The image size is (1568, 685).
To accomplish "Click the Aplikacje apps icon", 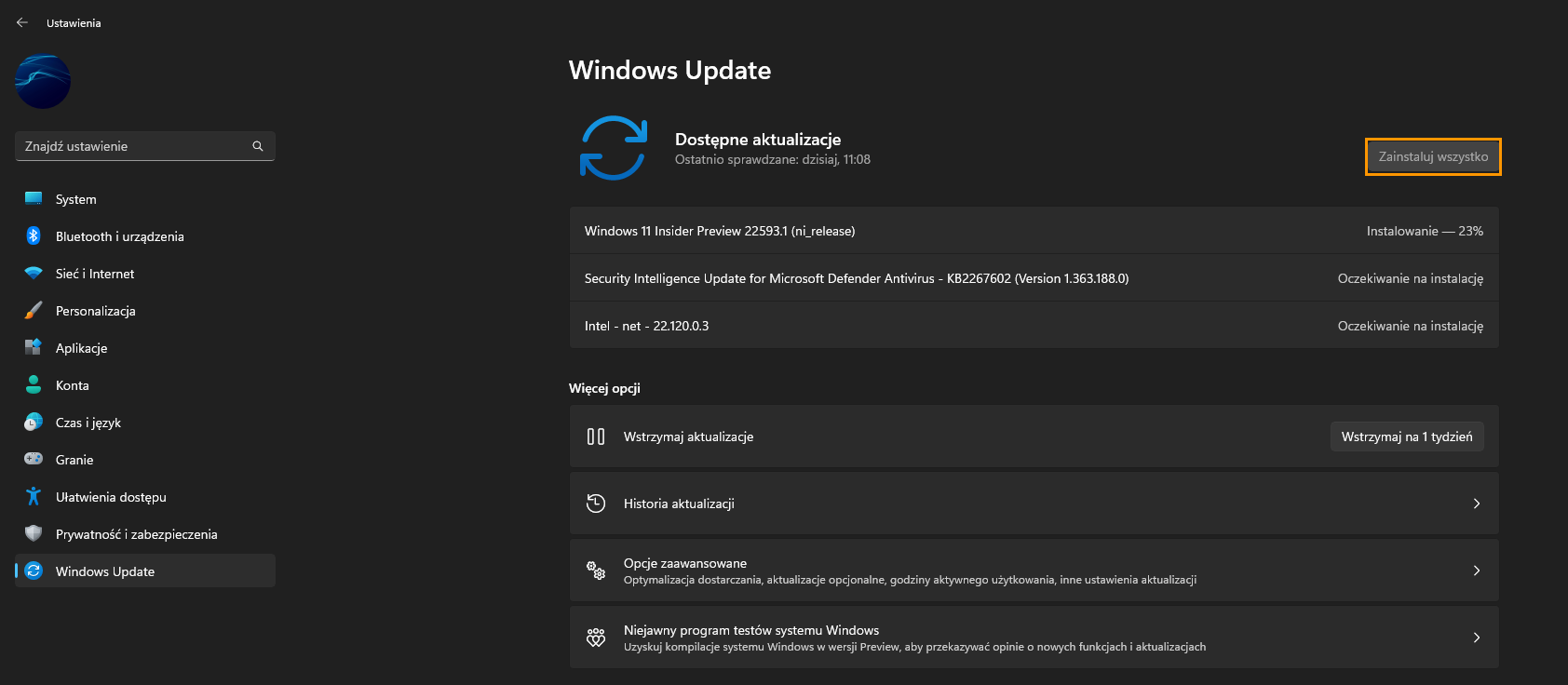I will (x=34, y=347).
